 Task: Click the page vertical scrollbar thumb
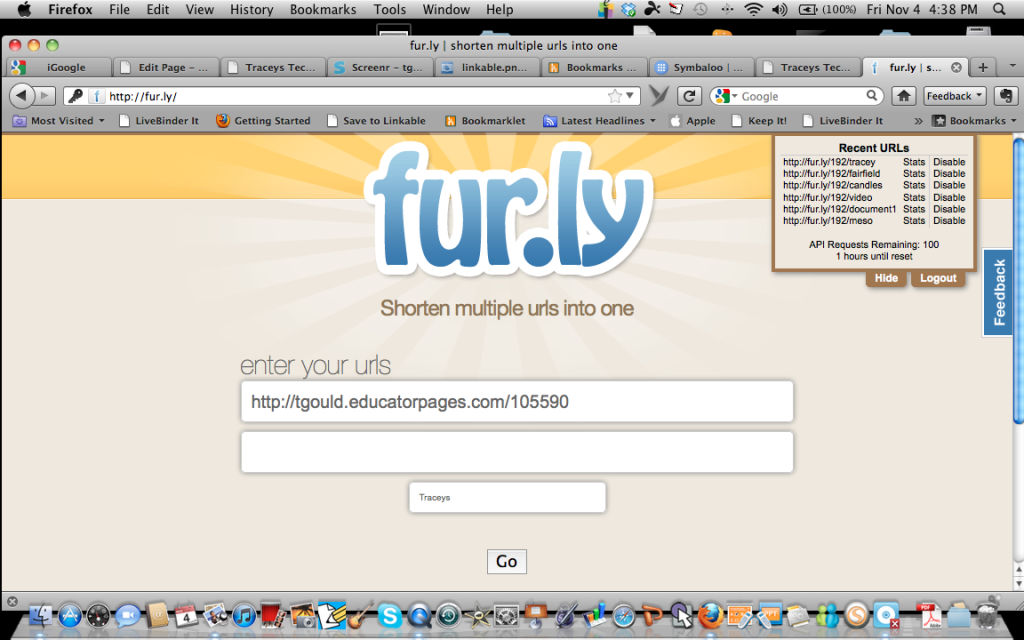coord(1018,281)
